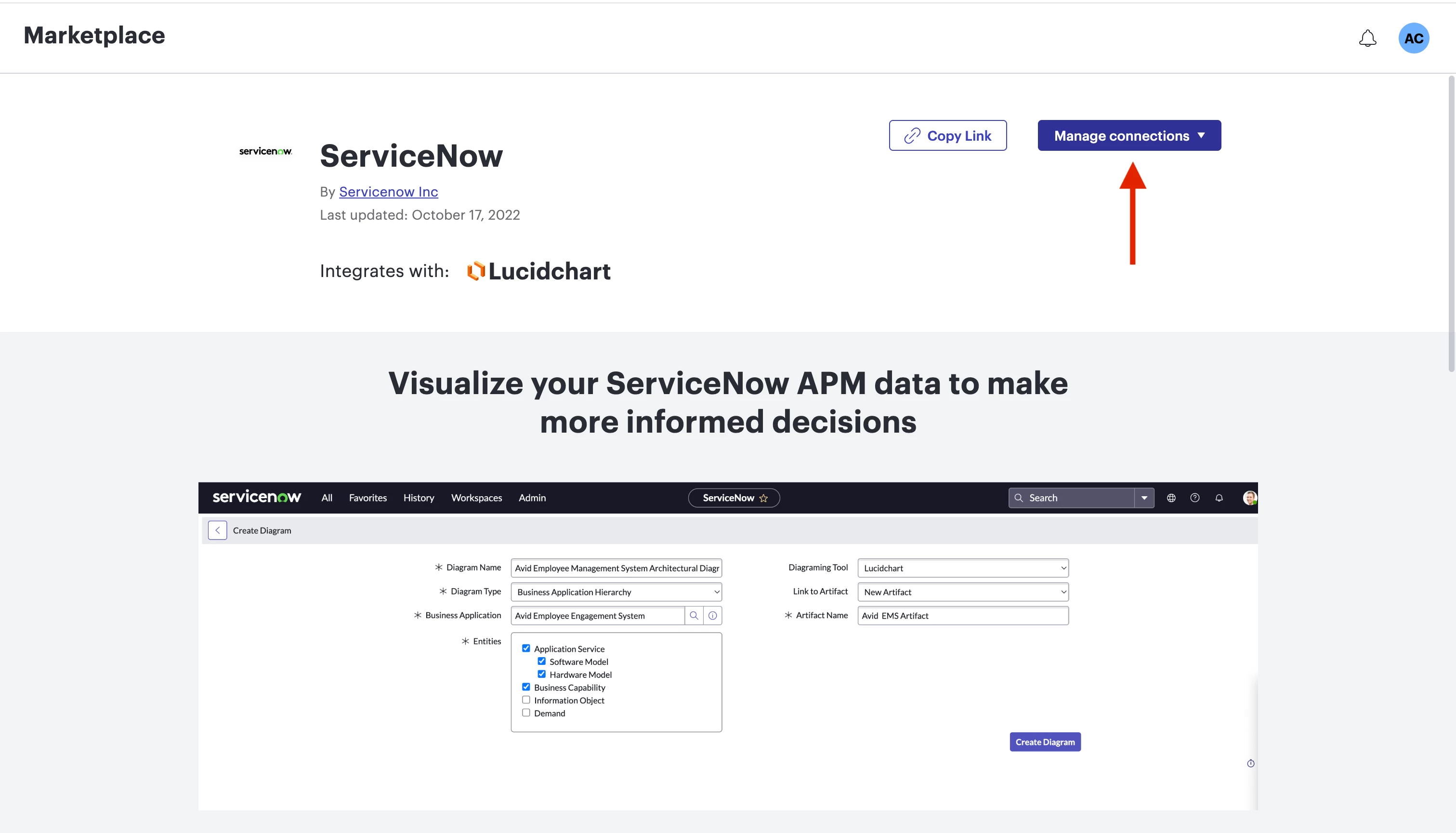The width and height of the screenshot is (1456, 833).
Task: Open the Favorites menu in ServiceNow
Action: point(367,498)
